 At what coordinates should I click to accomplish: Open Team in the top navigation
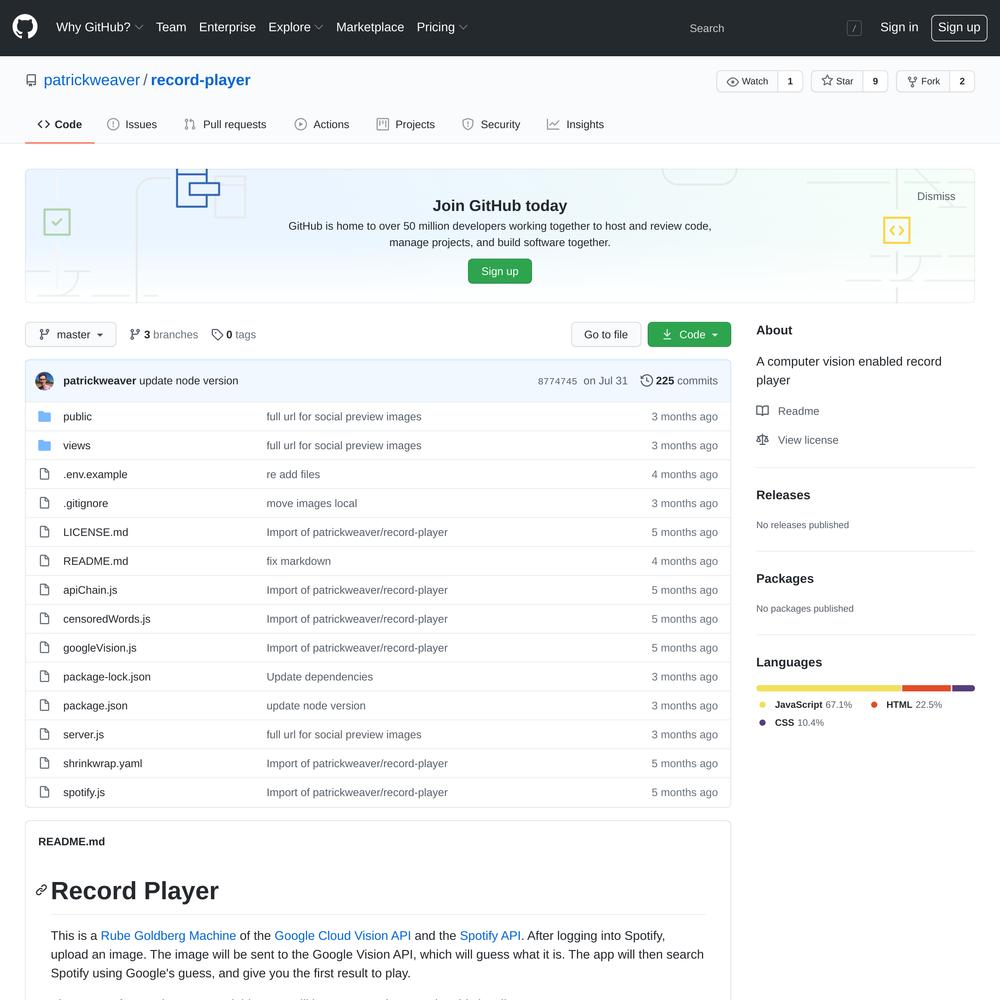pos(171,27)
